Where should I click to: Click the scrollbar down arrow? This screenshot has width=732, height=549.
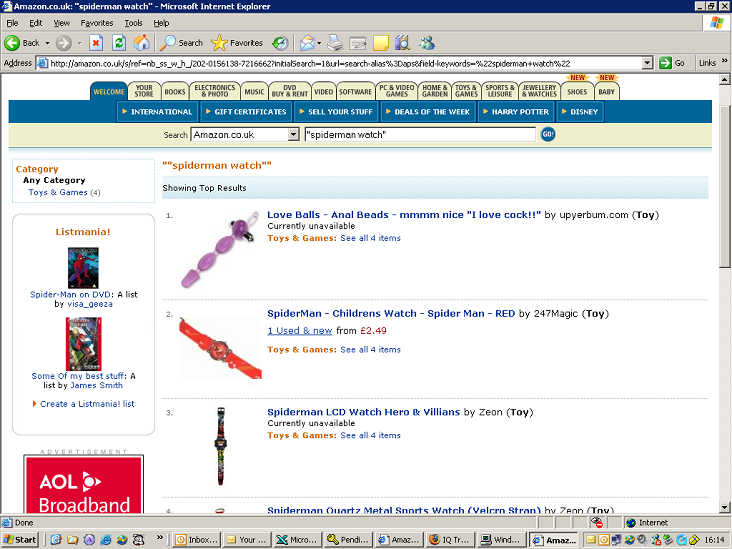point(724,507)
